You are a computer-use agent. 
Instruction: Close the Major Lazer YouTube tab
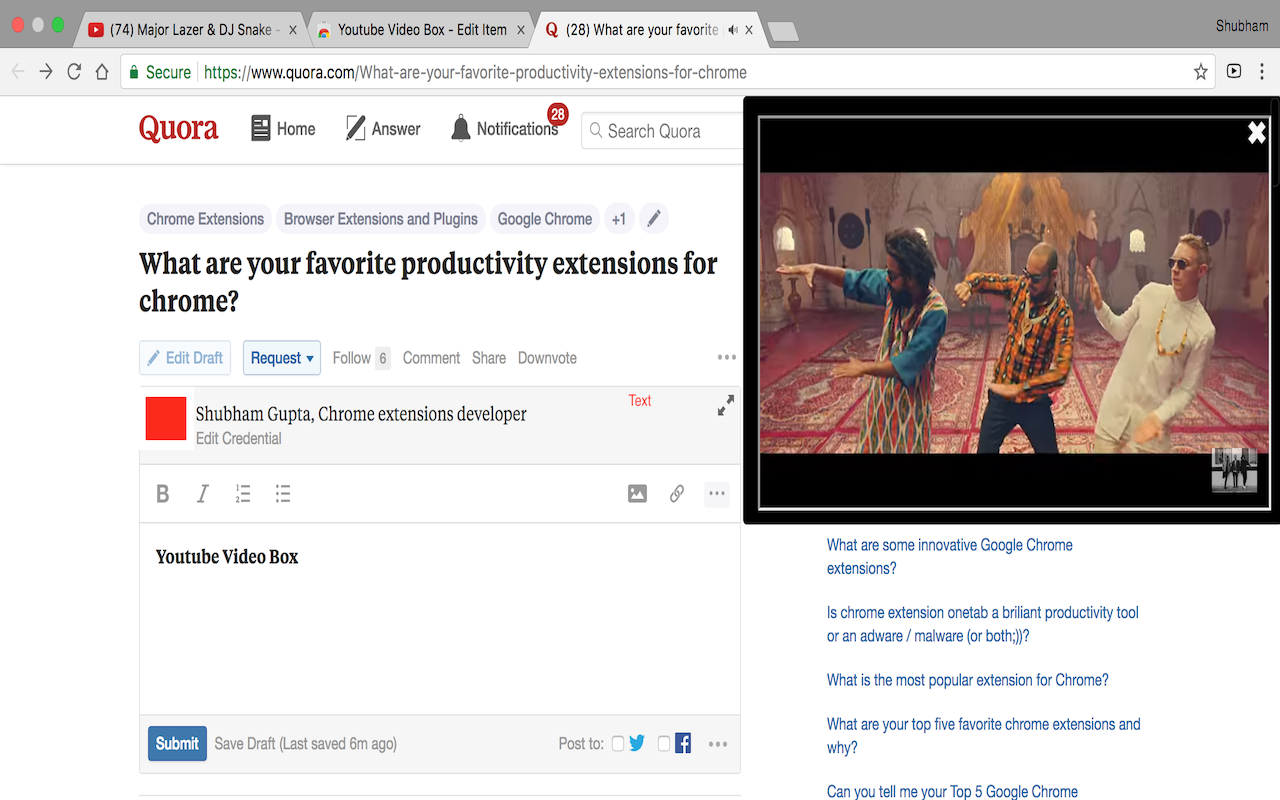pos(292,30)
